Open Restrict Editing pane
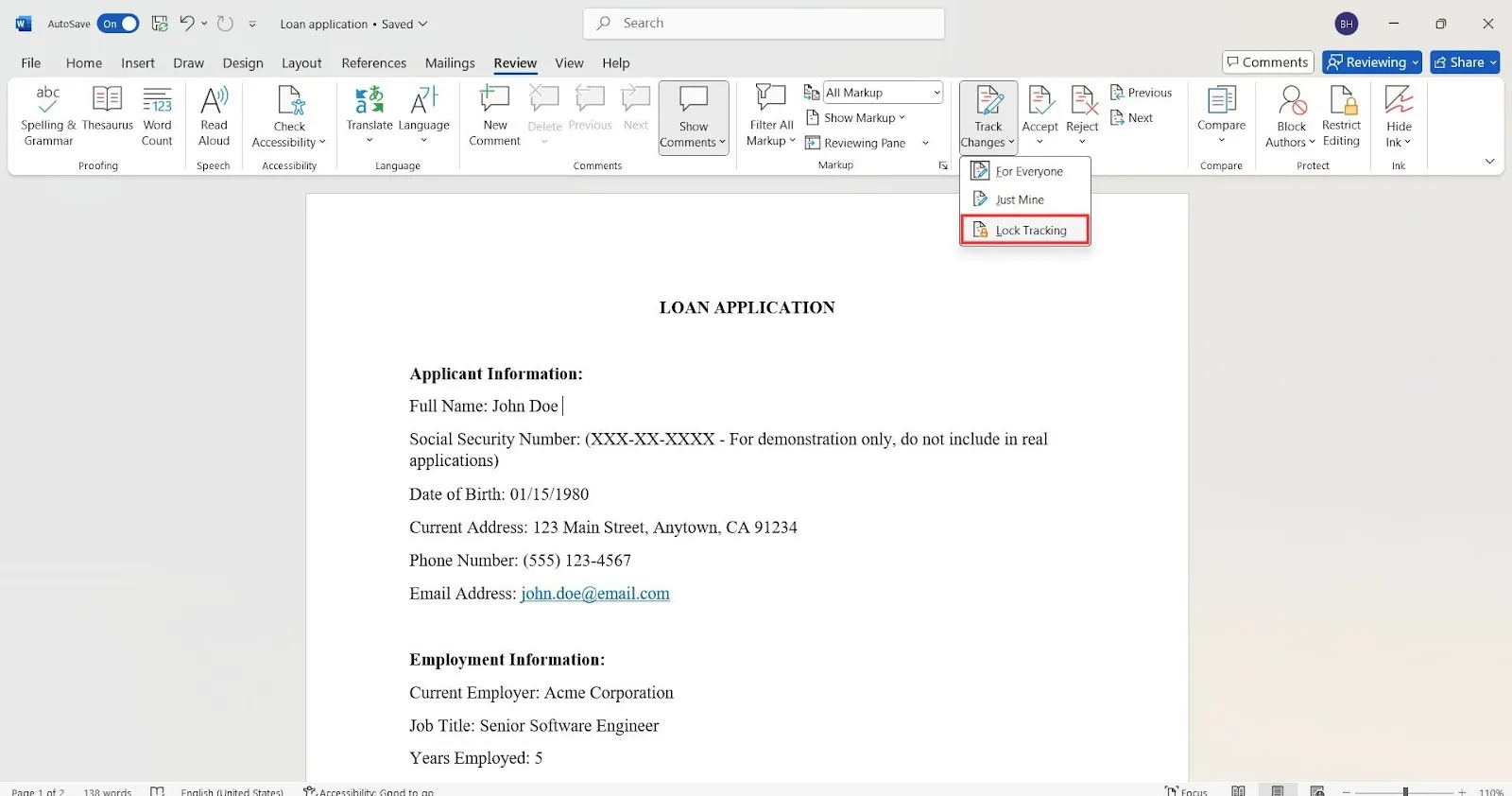The height and width of the screenshot is (796, 1512). pyautogui.click(x=1341, y=116)
